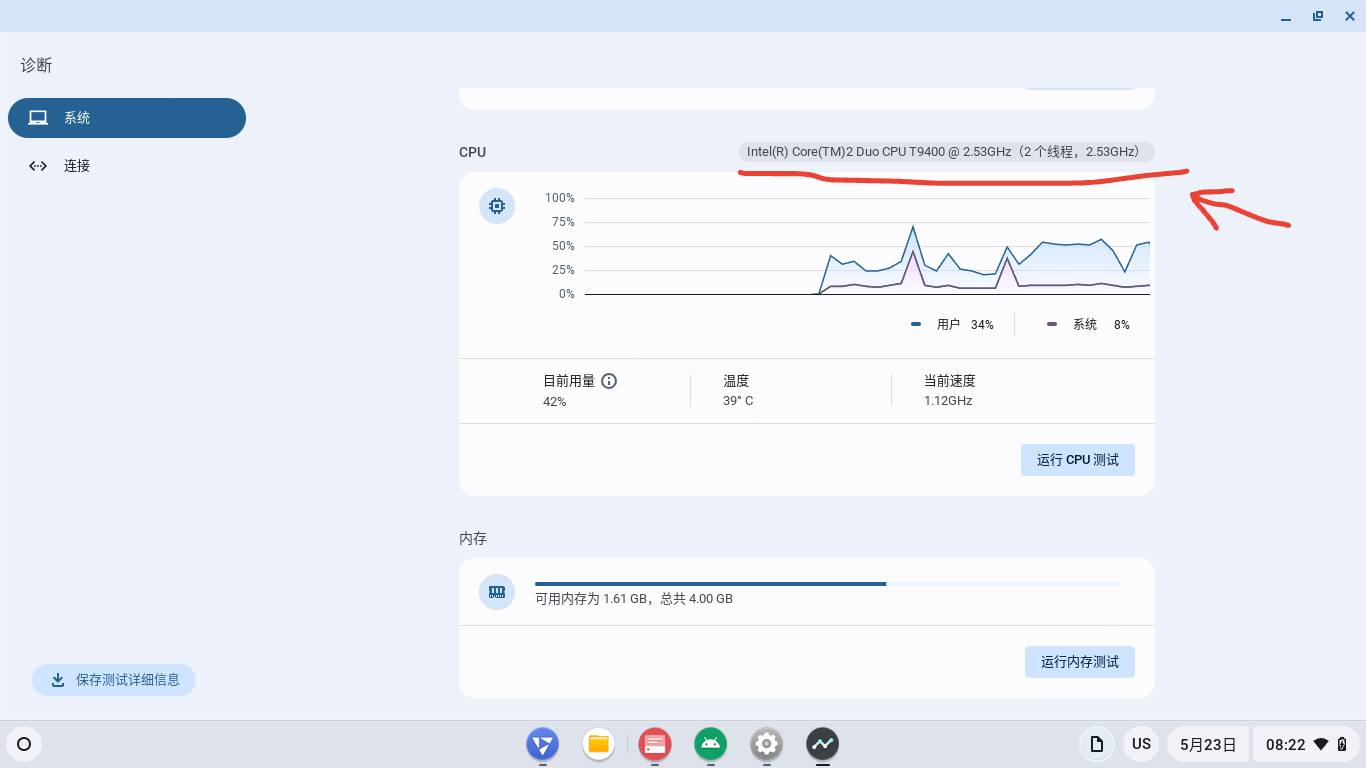The image size is (1366, 768).
Task: Click the CPU section heading
Action: (x=472, y=152)
